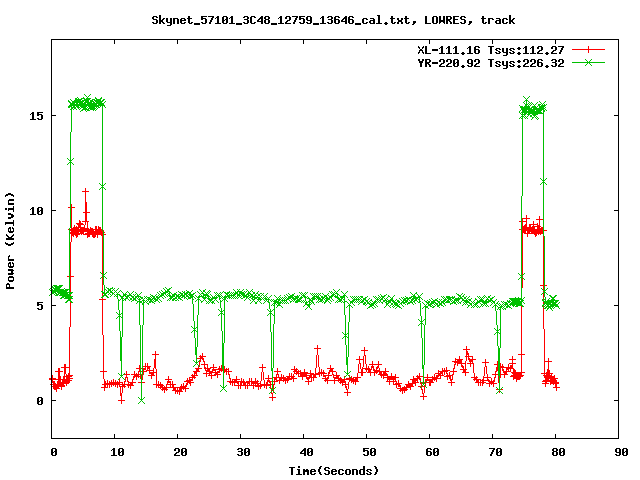Image resolution: width=640 pixels, height=480 pixels.
Task: Click x-axis tick label 50
Action: (369, 452)
